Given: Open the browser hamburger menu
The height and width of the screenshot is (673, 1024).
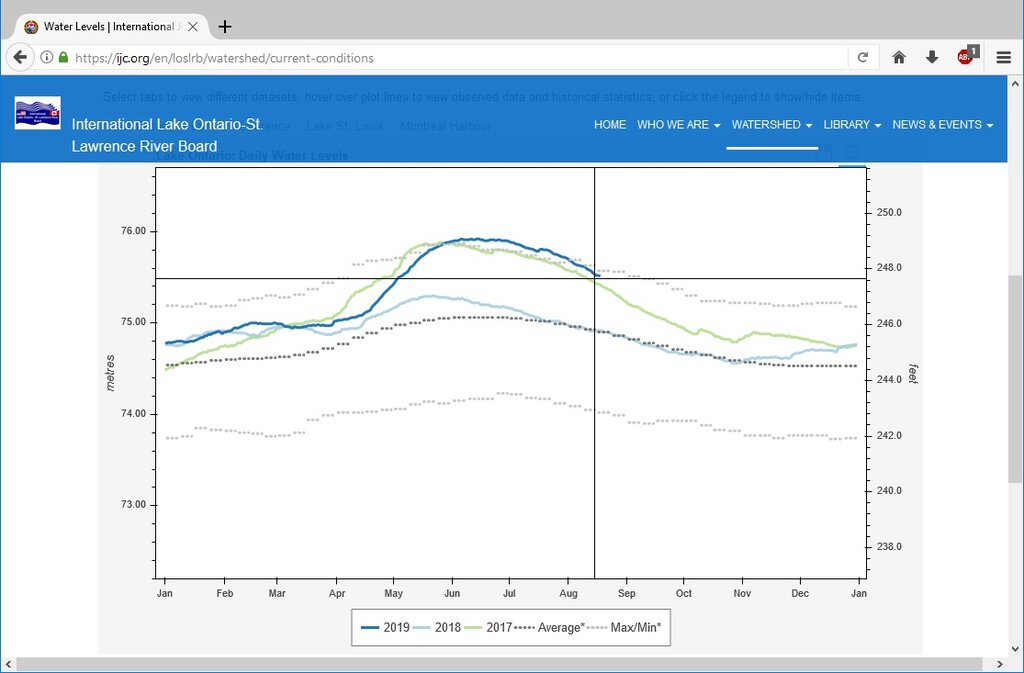Looking at the screenshot, I should (1004, 58).
